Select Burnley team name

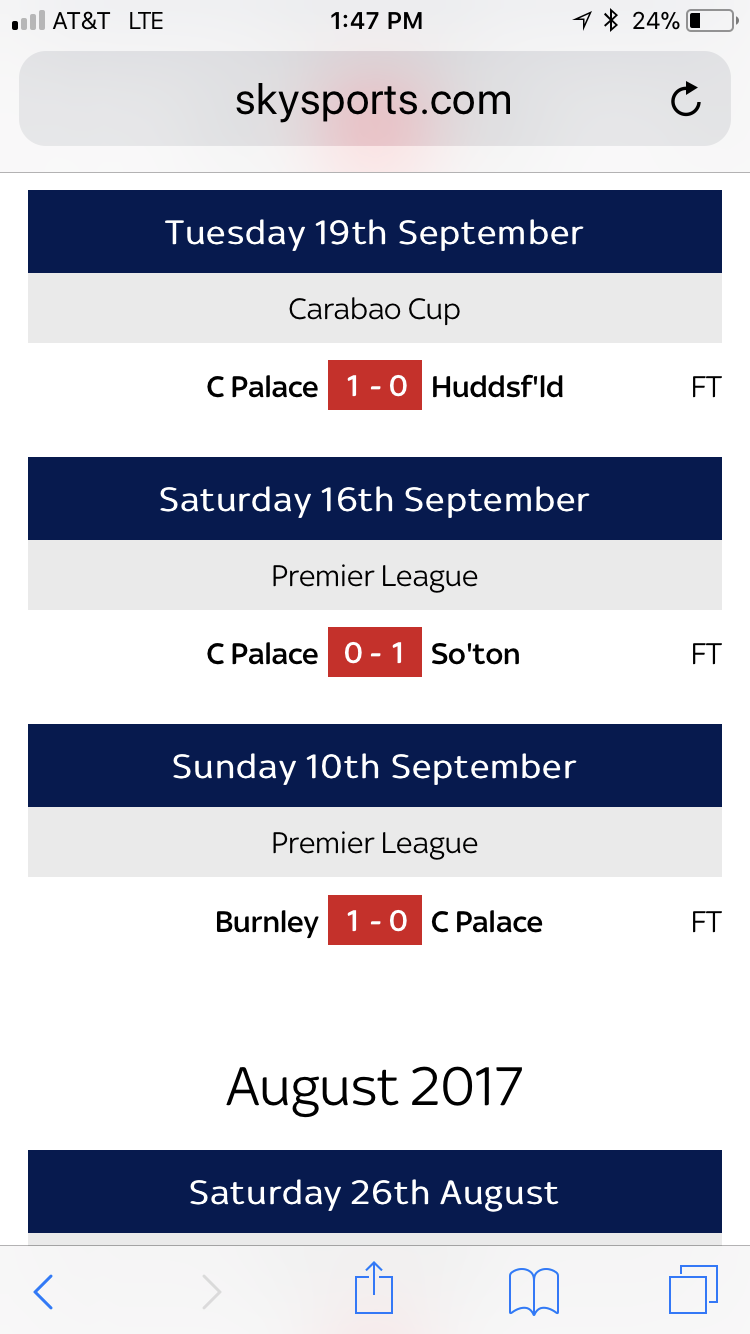click(267, 922)
